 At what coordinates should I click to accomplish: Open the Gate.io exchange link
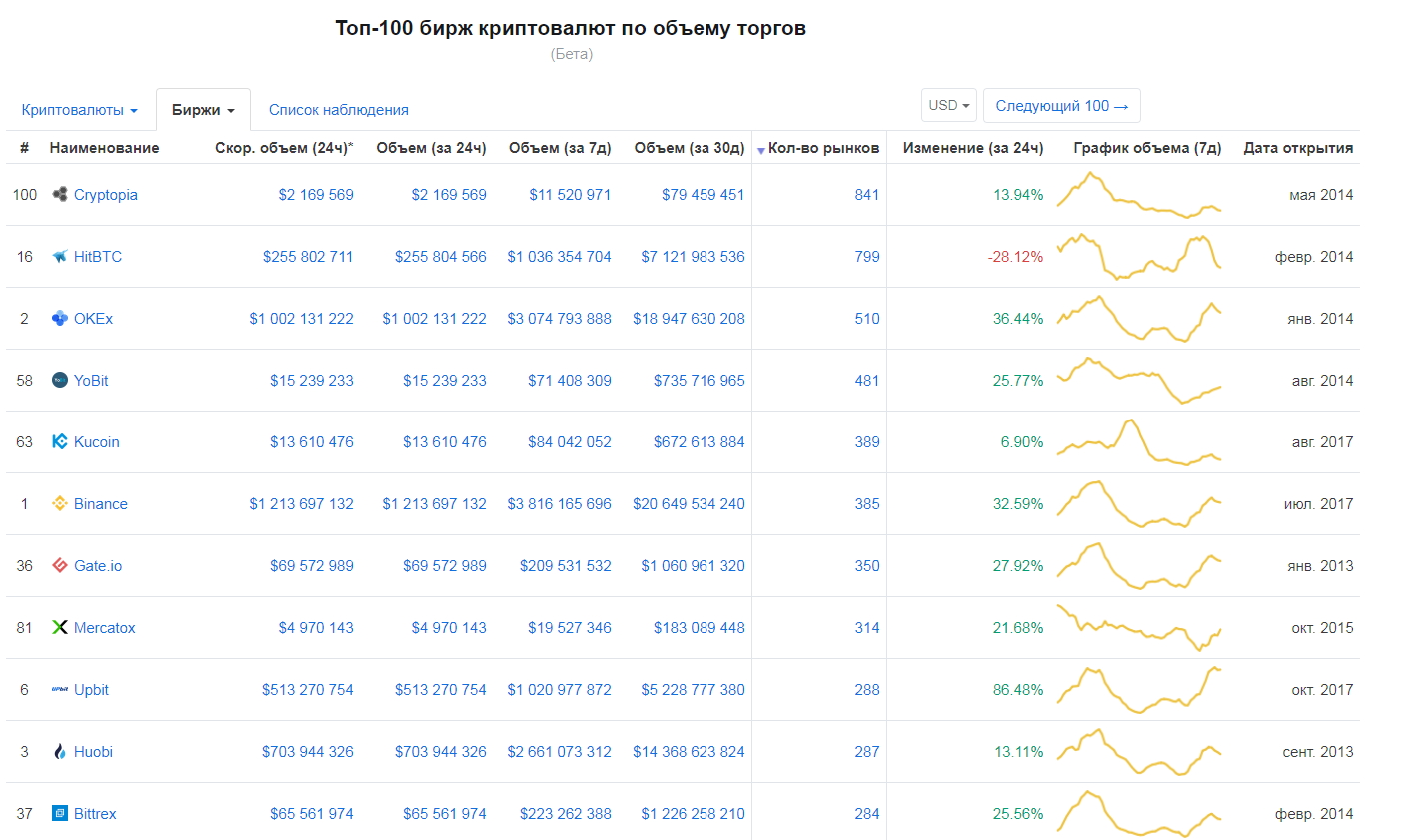click(98, 566)
